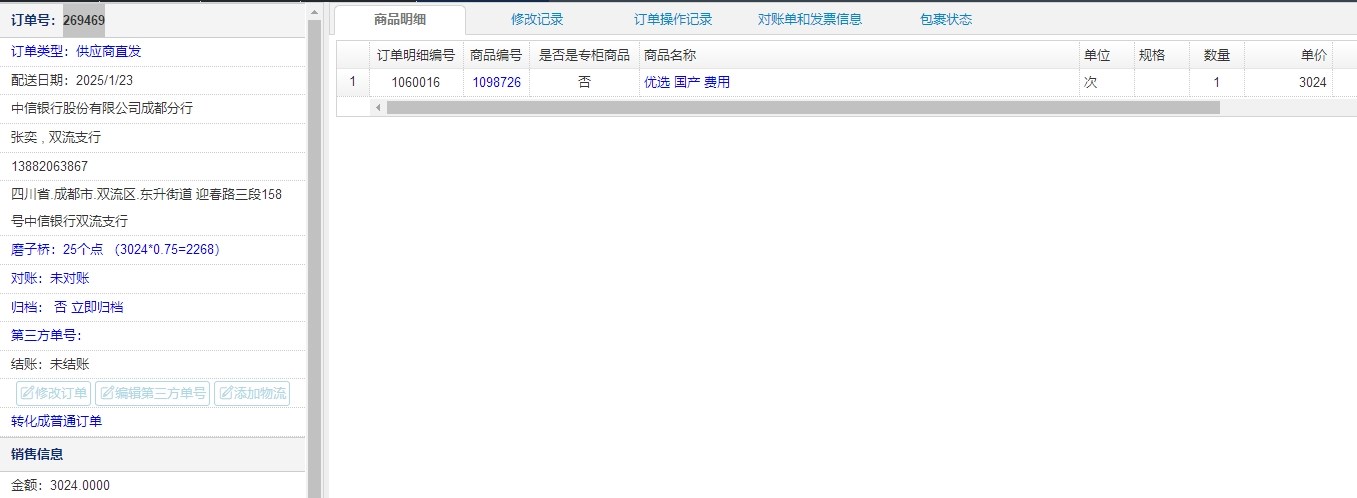Screen dimensions: 1357x498
Task: Click the 张奕，双流支行 text
Action: pos(56,137)
